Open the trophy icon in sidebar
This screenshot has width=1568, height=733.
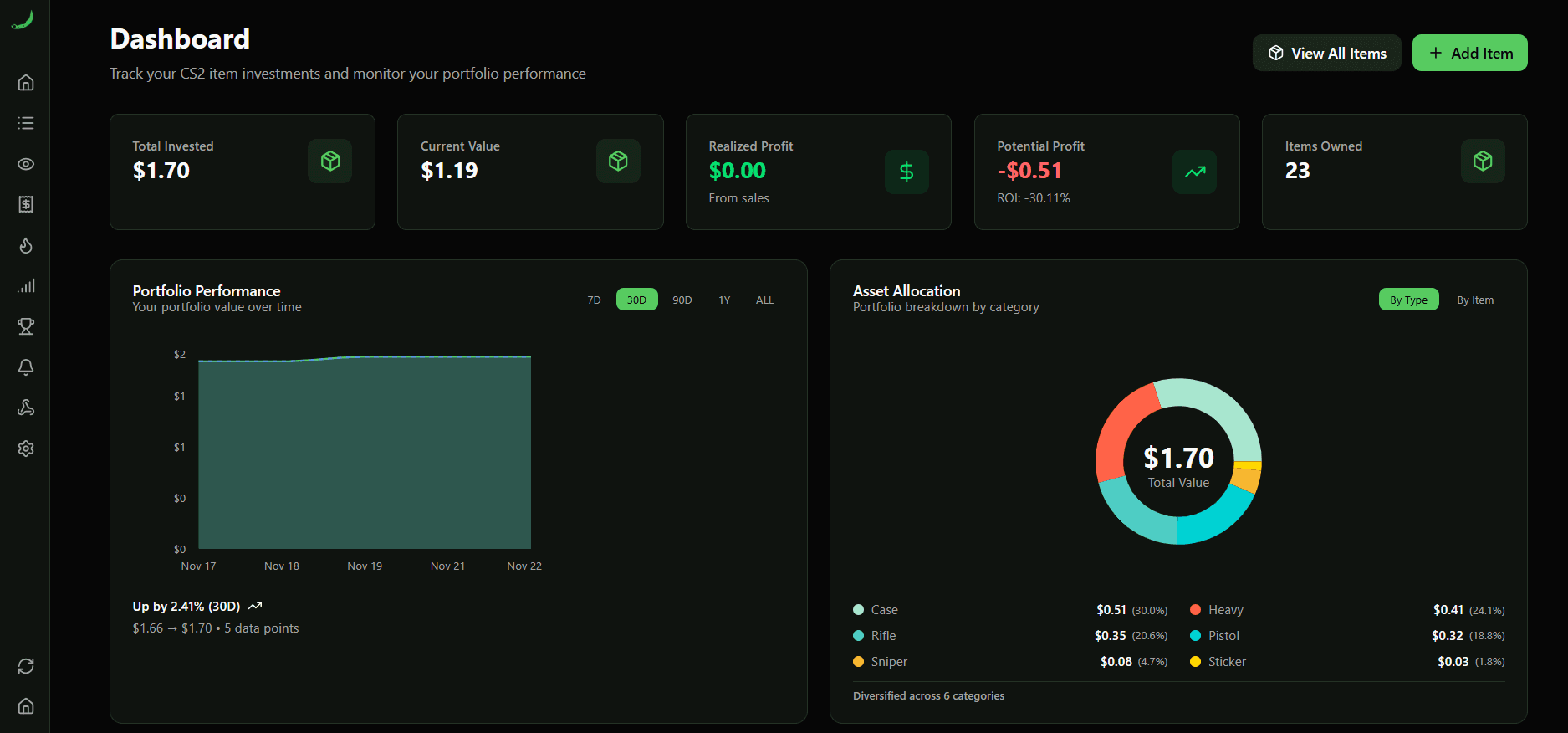pos(26,326)
